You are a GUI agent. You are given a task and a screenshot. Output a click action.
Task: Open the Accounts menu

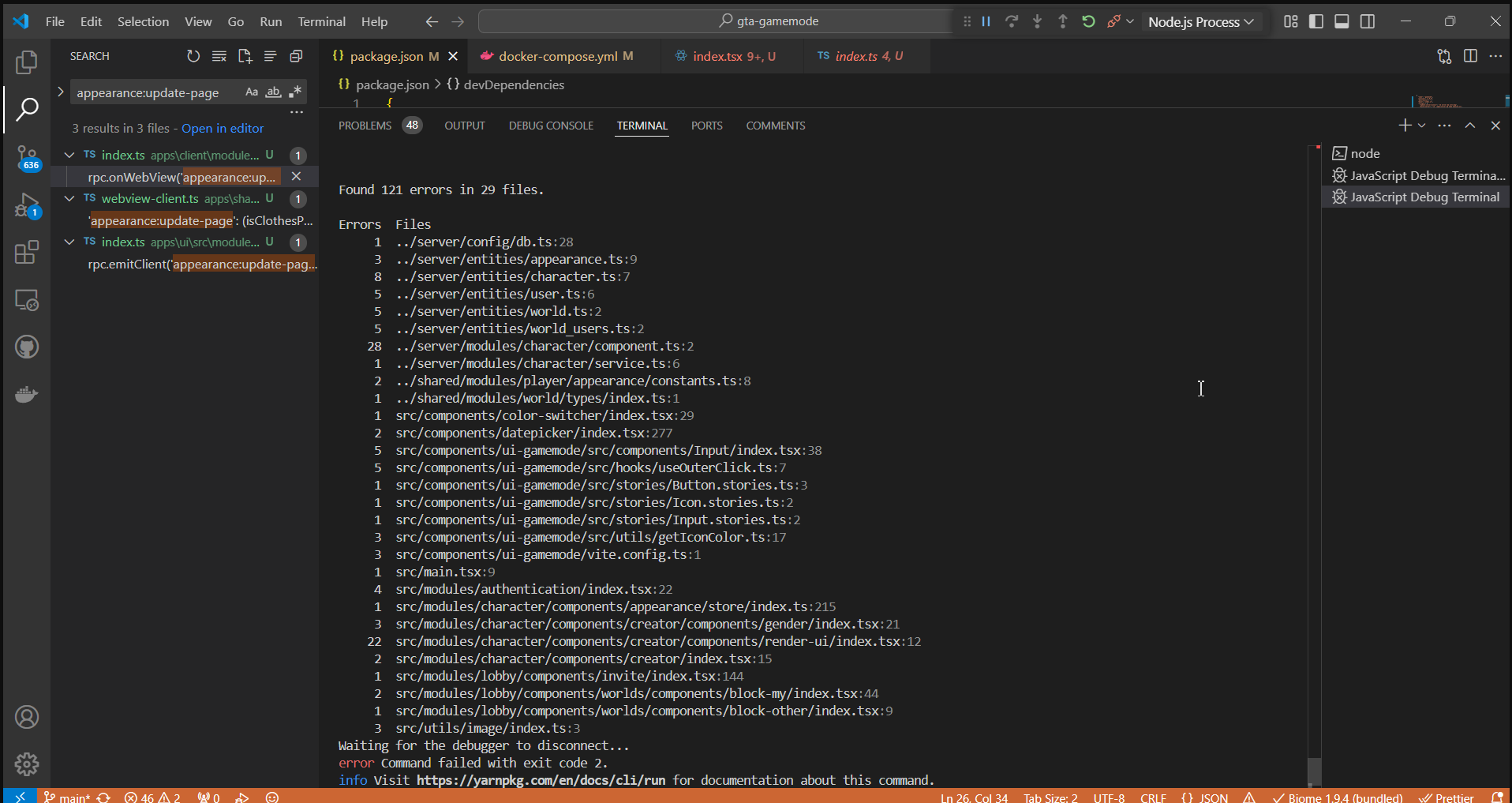click(x=27, y=717)
